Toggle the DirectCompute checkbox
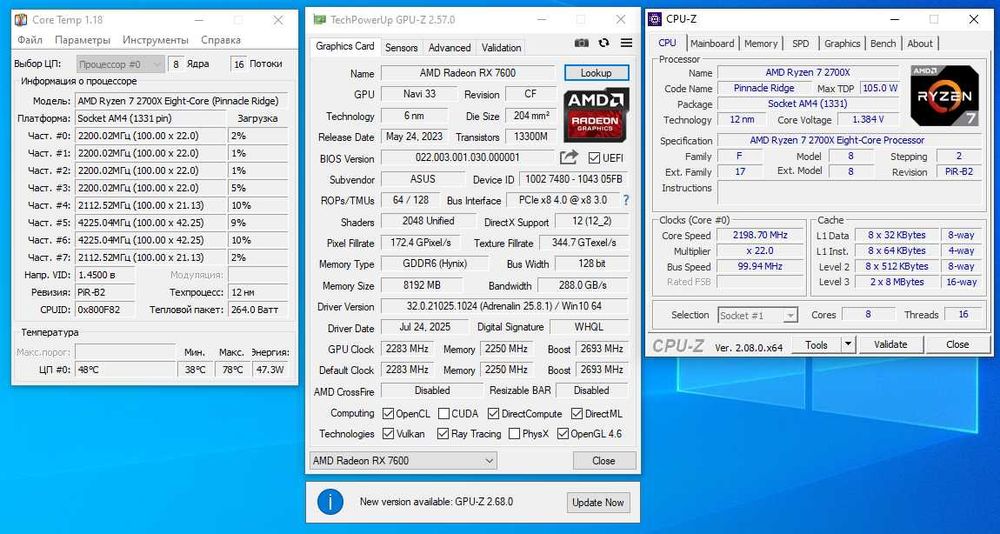 pos(493,413)
